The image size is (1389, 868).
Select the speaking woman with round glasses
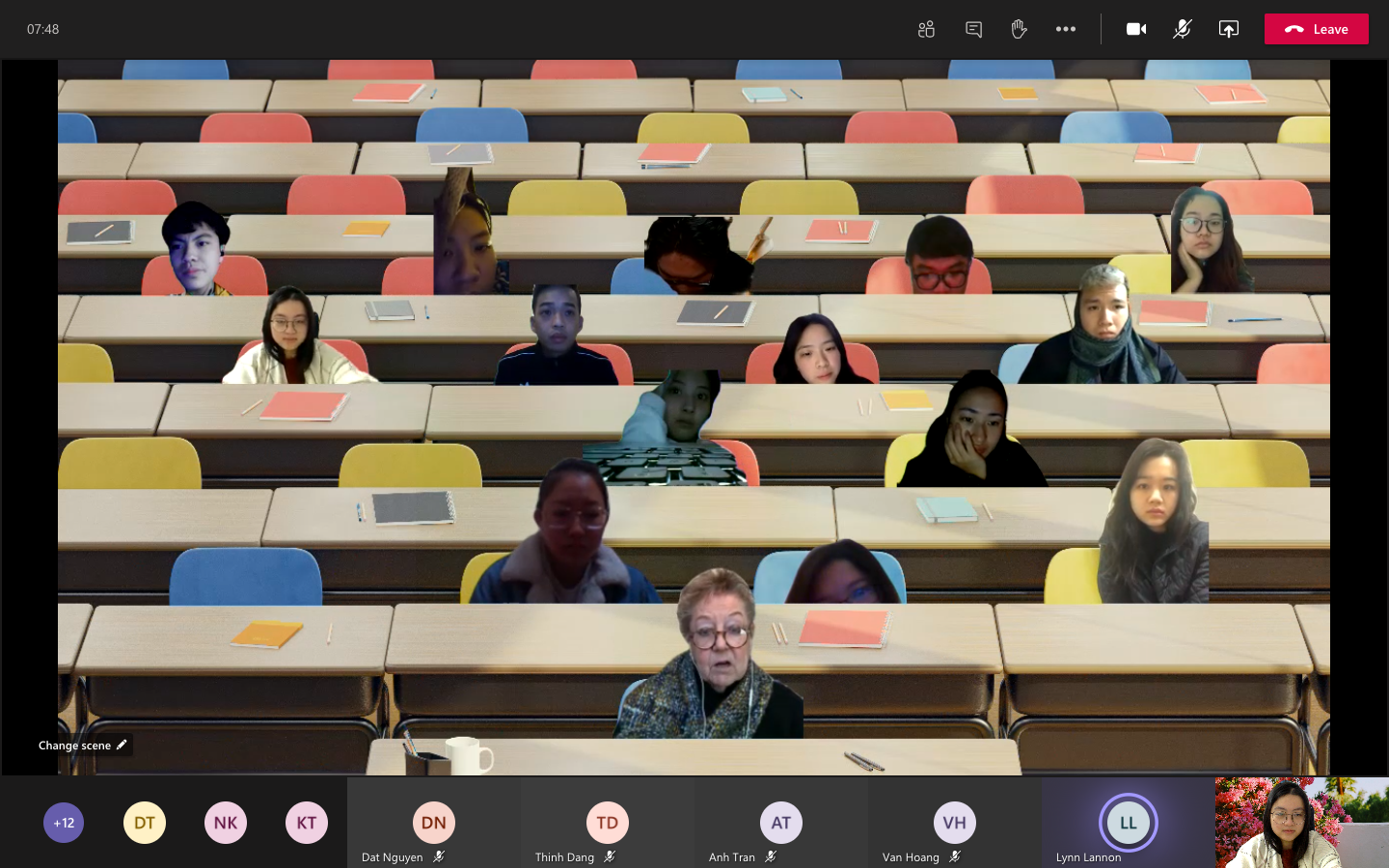tap(709, 656)
